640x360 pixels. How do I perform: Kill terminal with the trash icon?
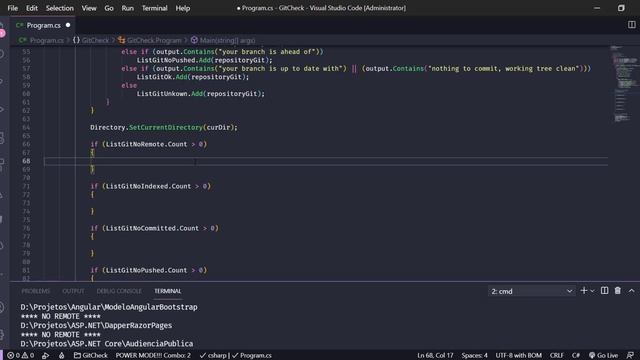tap(618, 291)
